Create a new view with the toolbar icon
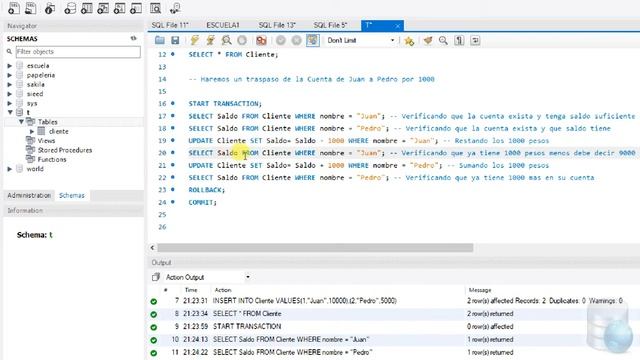 (103, 8)
